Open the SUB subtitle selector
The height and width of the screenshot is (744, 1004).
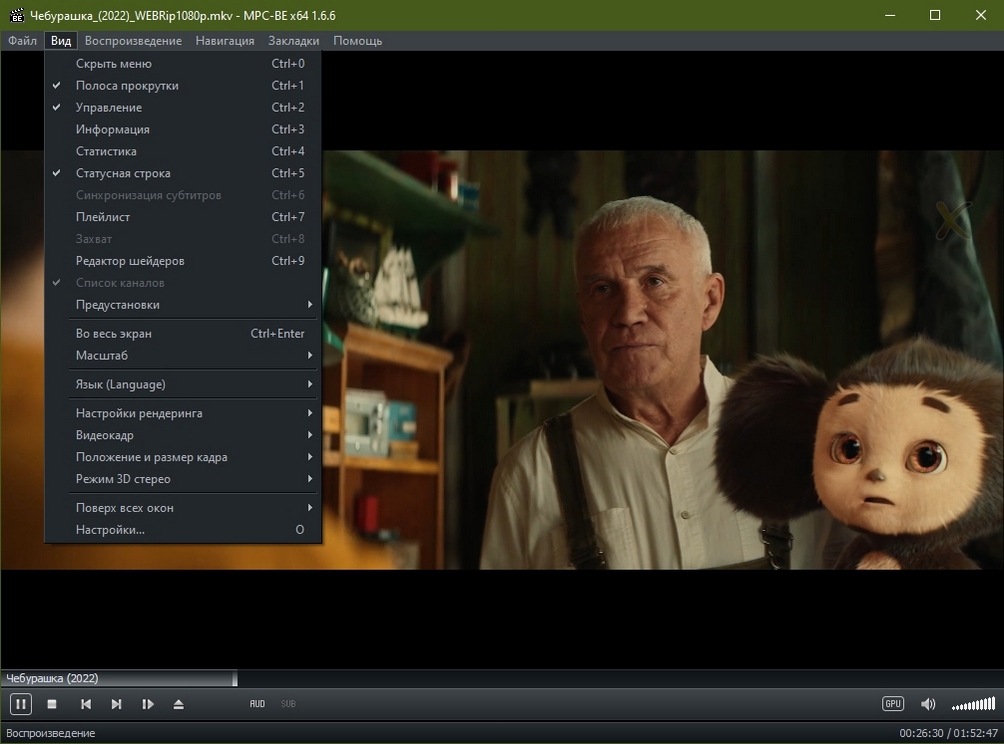[x=288, y=704]
